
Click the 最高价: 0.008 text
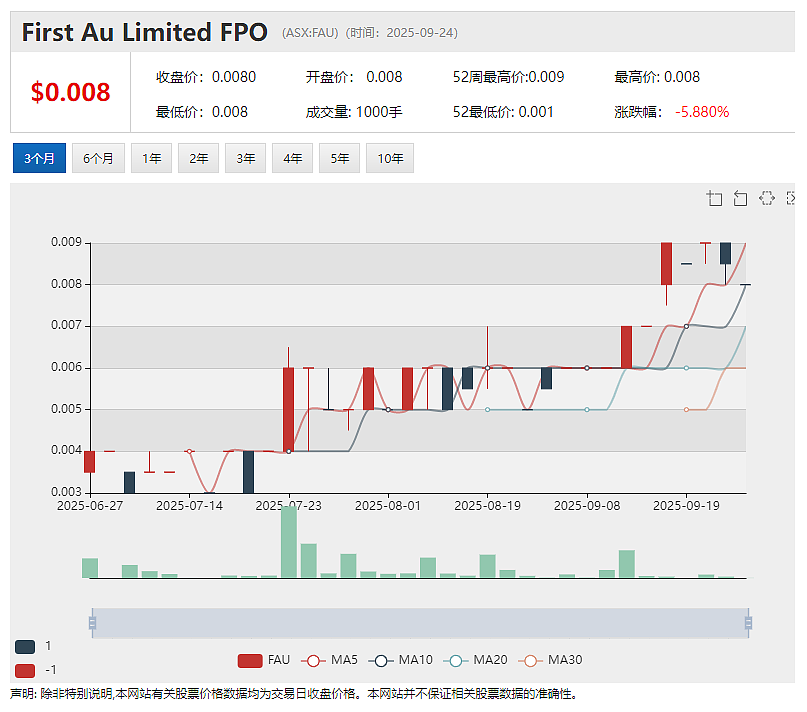[x=657, y=77]
